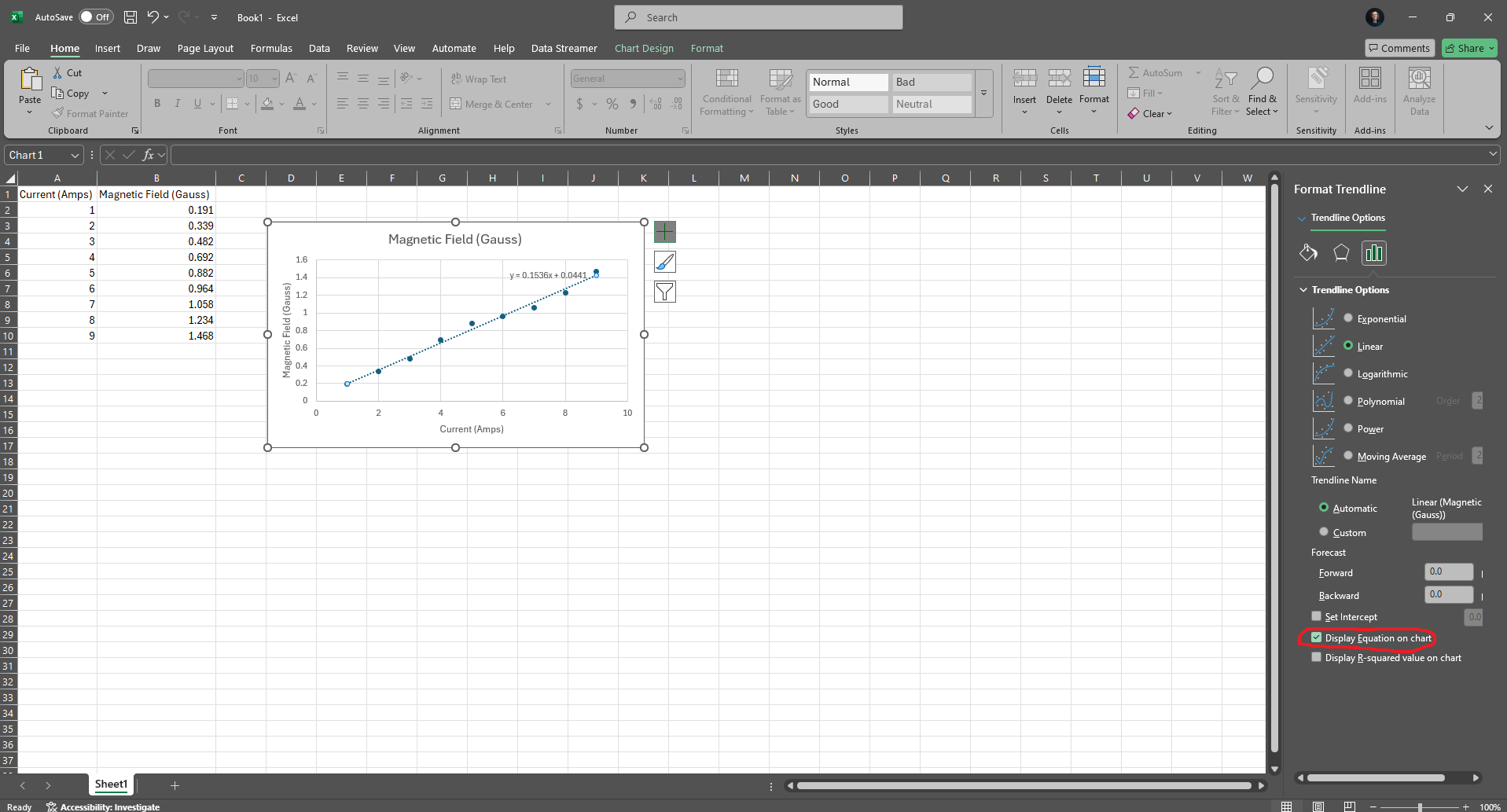This screenshot has width=1507, height=812.
Task: Toggle AutoSave off switch
Action: [95, 17]
